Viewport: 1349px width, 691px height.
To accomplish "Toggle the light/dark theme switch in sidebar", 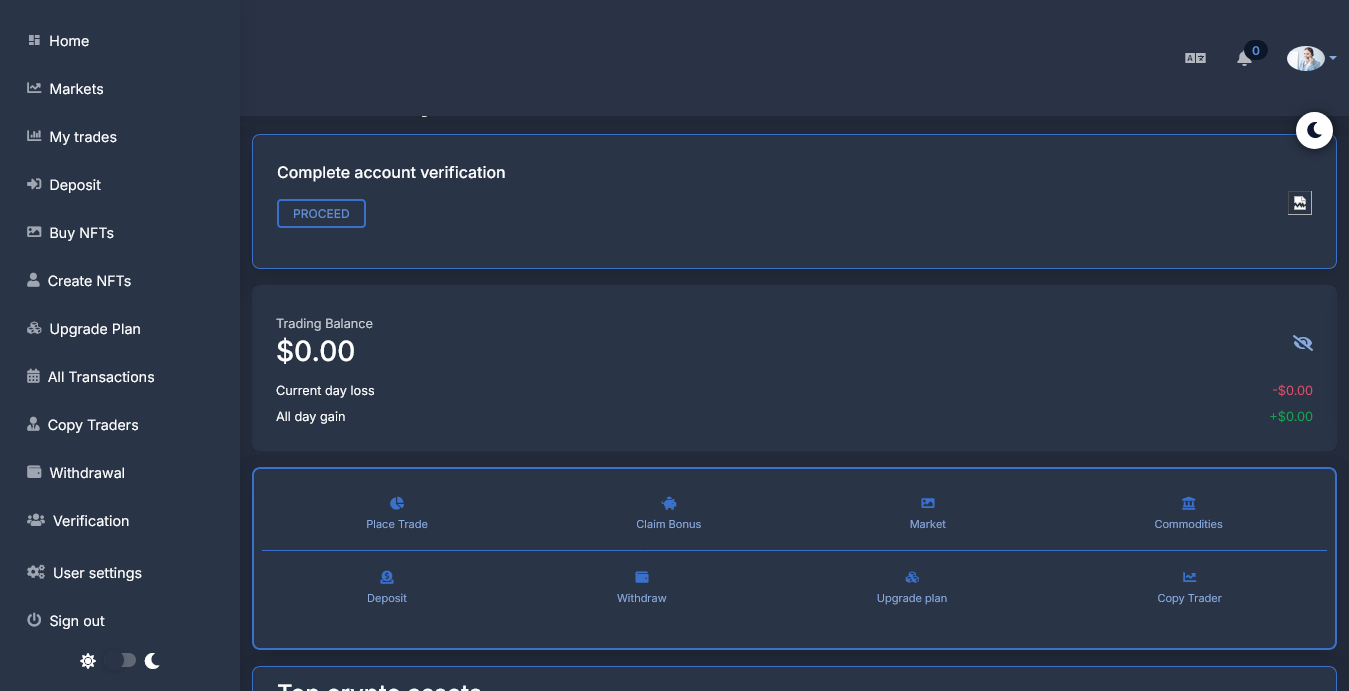I will (x=120, y=660).
